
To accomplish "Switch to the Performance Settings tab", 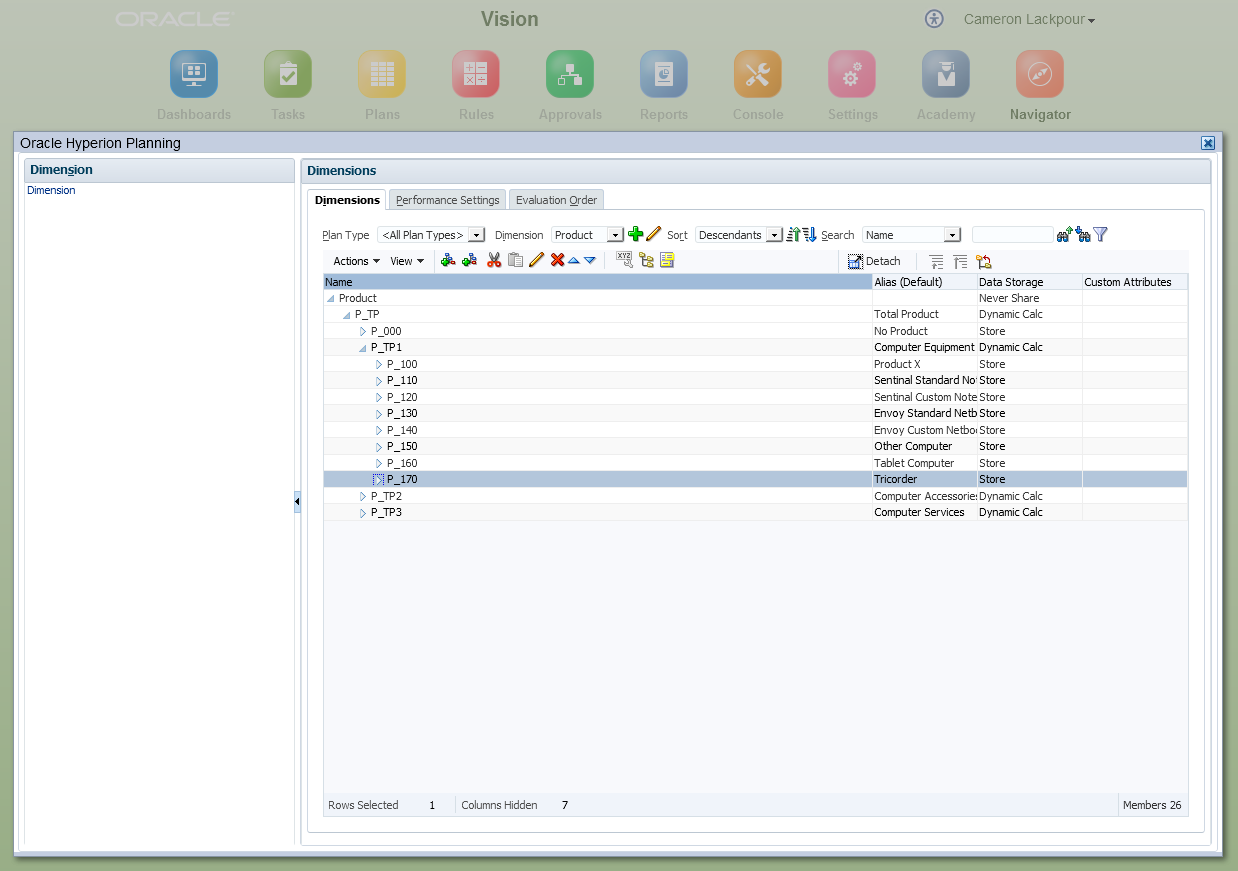I will (447, 200).
